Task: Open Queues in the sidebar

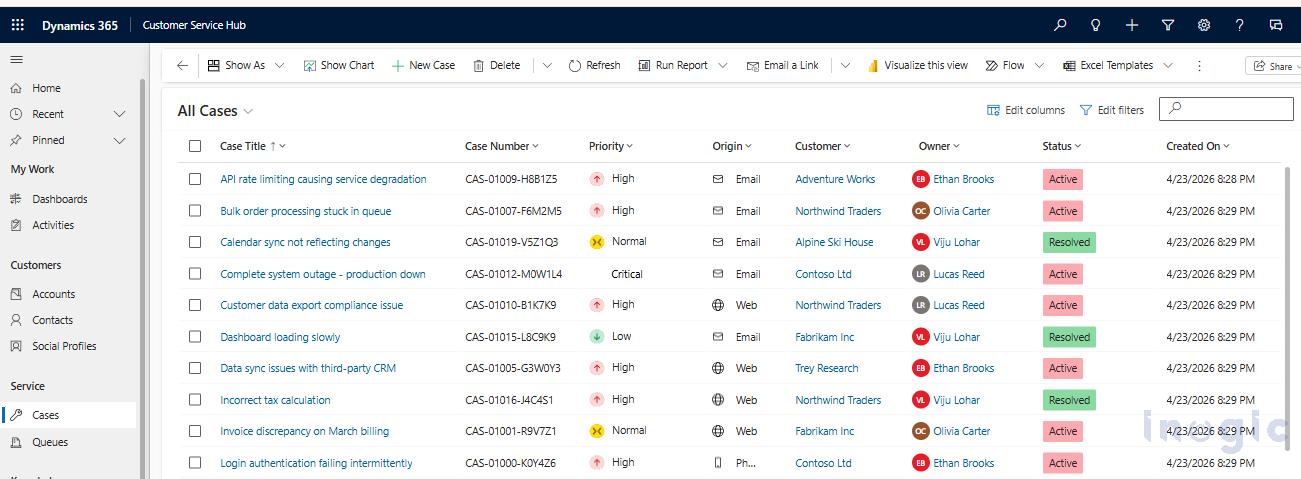Action: point(50,442)
